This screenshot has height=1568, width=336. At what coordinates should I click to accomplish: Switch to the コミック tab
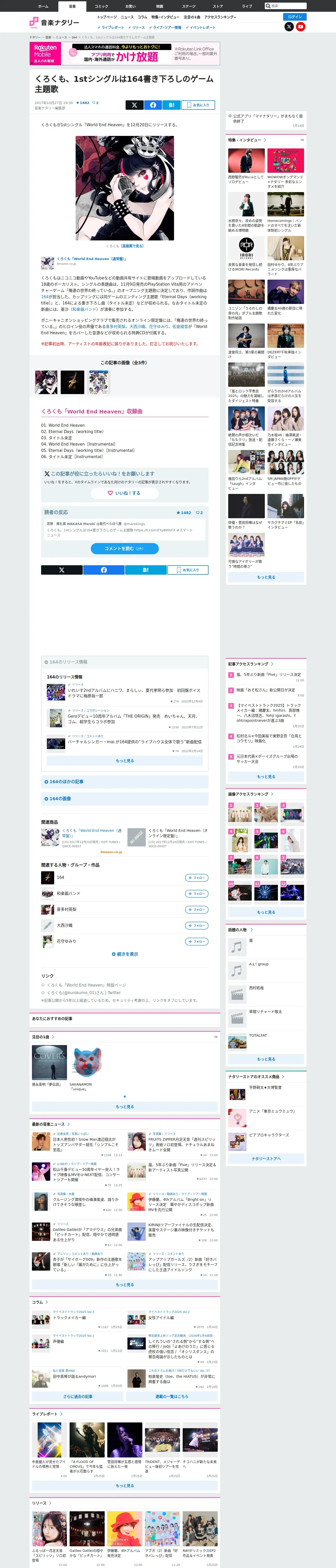[101, 6]
